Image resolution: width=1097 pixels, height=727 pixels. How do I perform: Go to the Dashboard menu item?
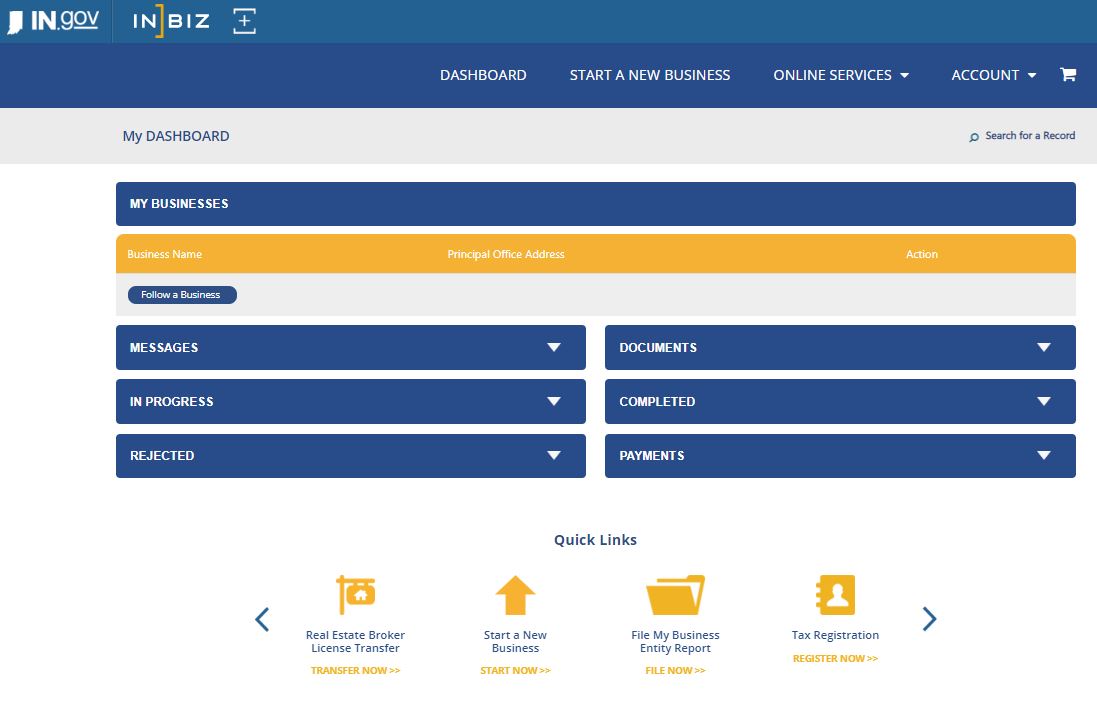483,75
